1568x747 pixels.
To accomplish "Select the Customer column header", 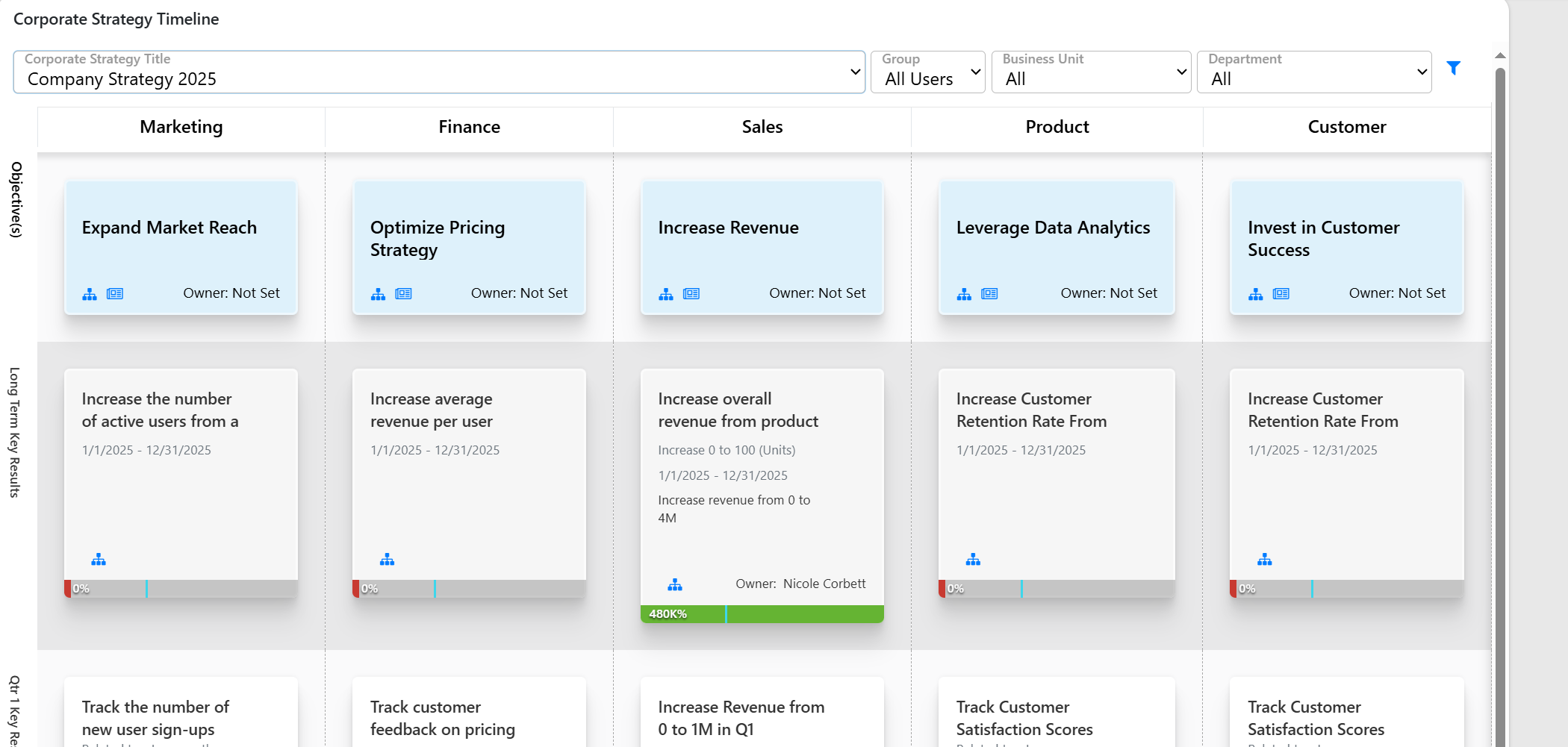I will click(1347, 127).
